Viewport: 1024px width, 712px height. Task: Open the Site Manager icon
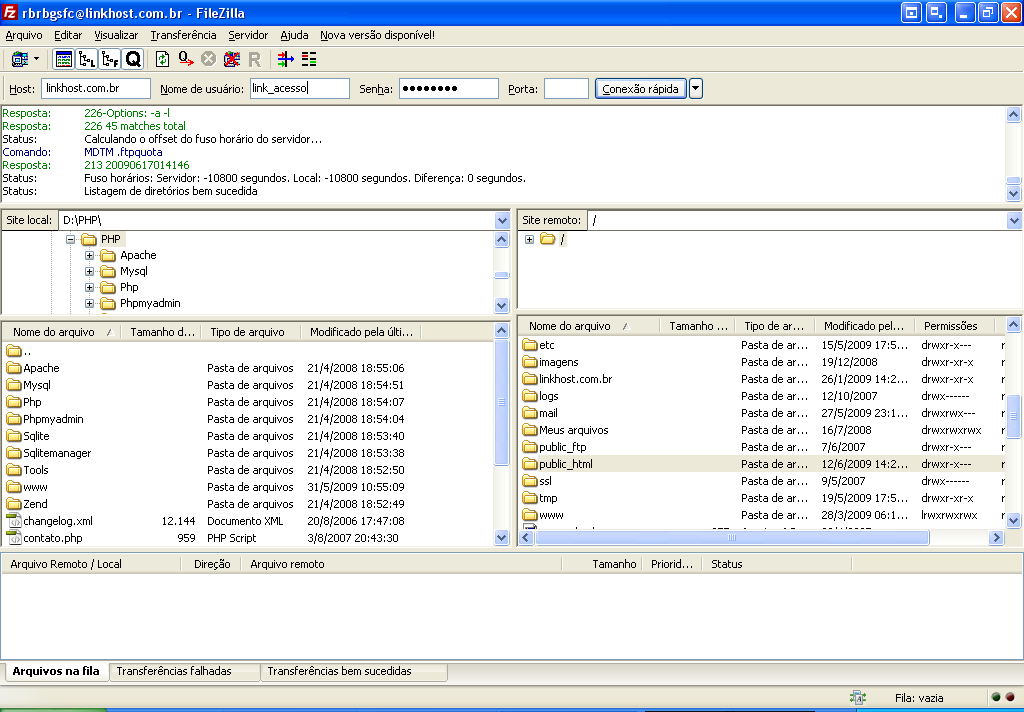(x=20, y=59)
